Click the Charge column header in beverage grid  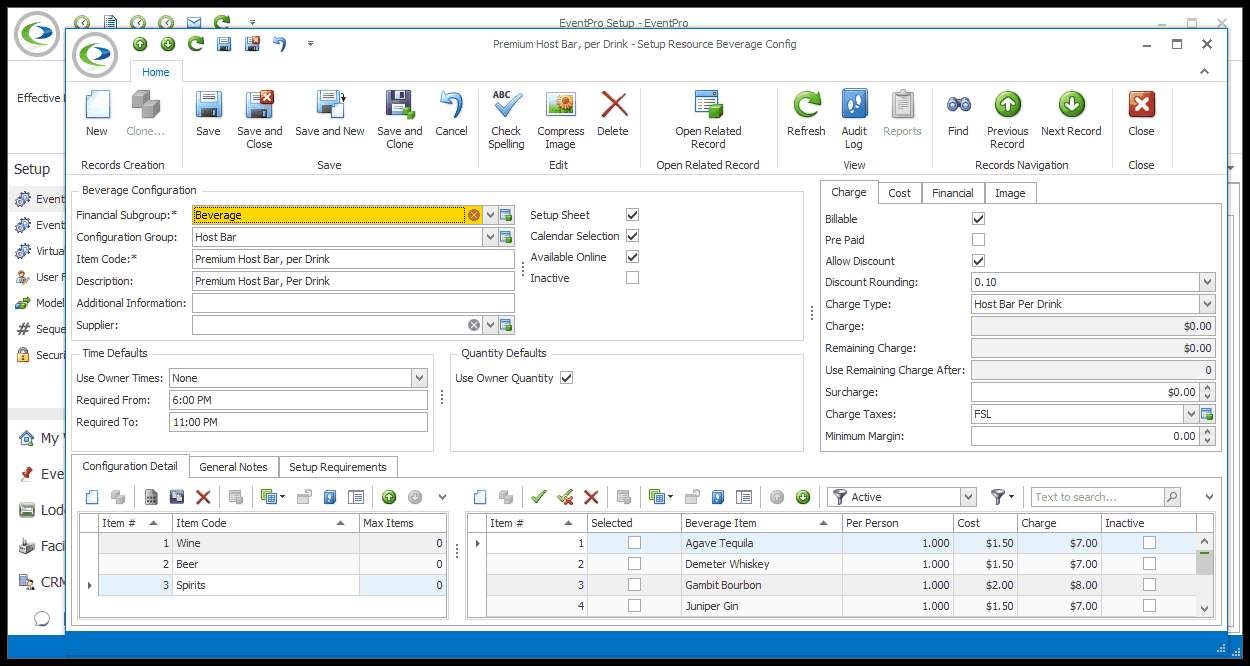pos(1059,523)
